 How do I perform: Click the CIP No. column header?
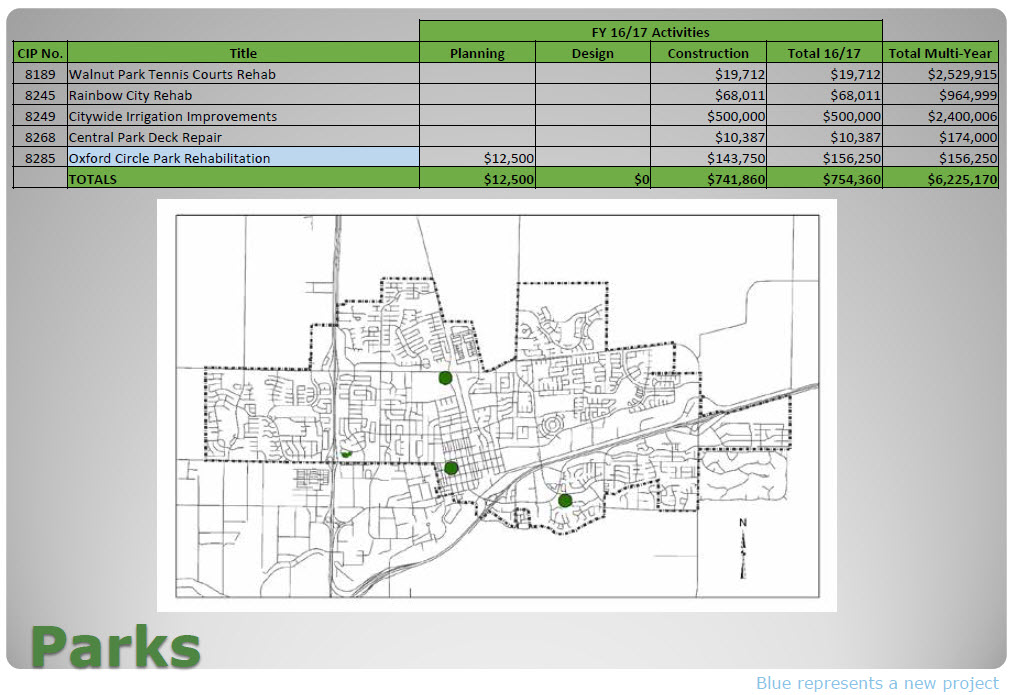[x=40, y=53]
